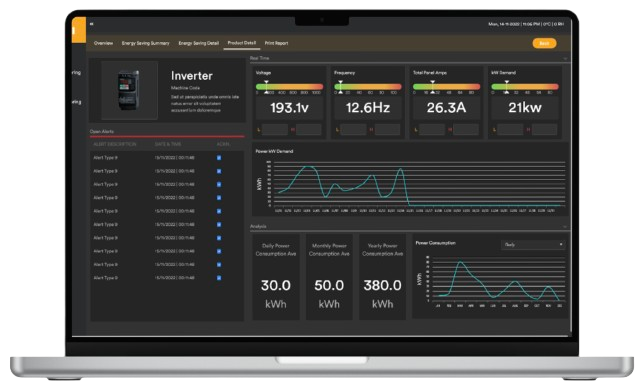Open the Print Report tab
The height and width of the screenshot is (388, 643).
276,43
